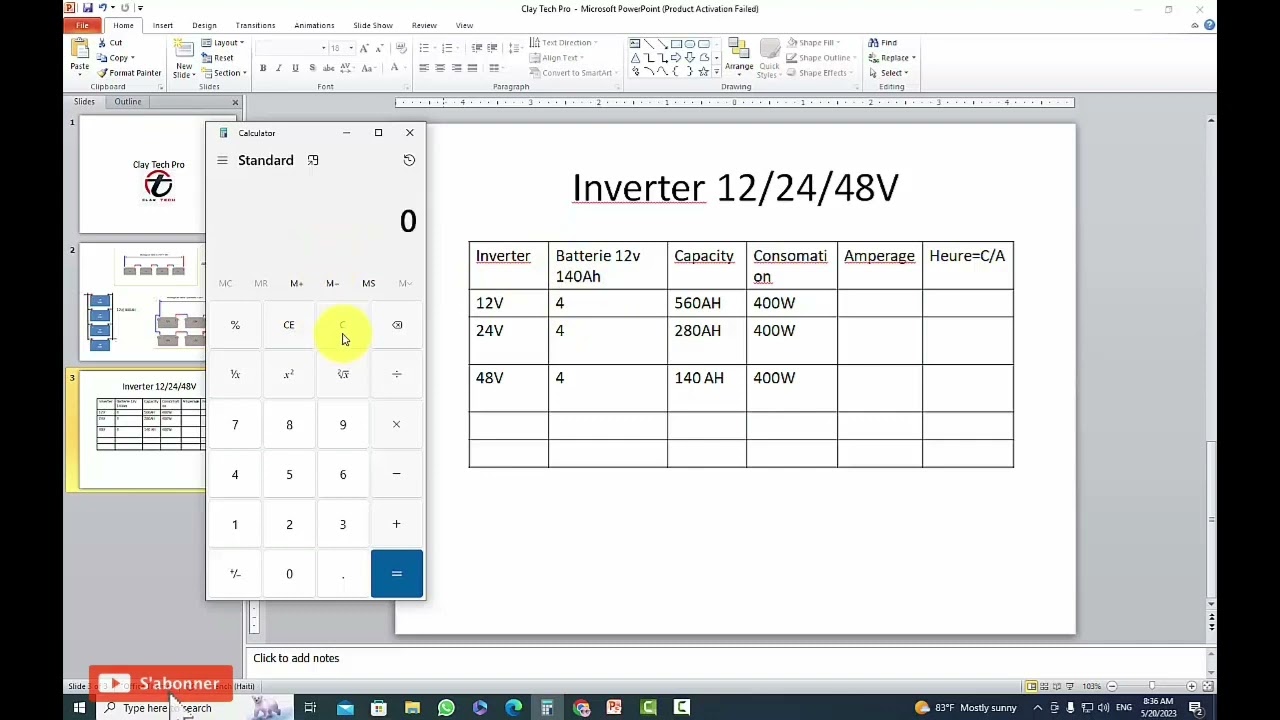The image size is (1280, 720).
Task: Move the zoom slider handle
Action: (1152, 686)
